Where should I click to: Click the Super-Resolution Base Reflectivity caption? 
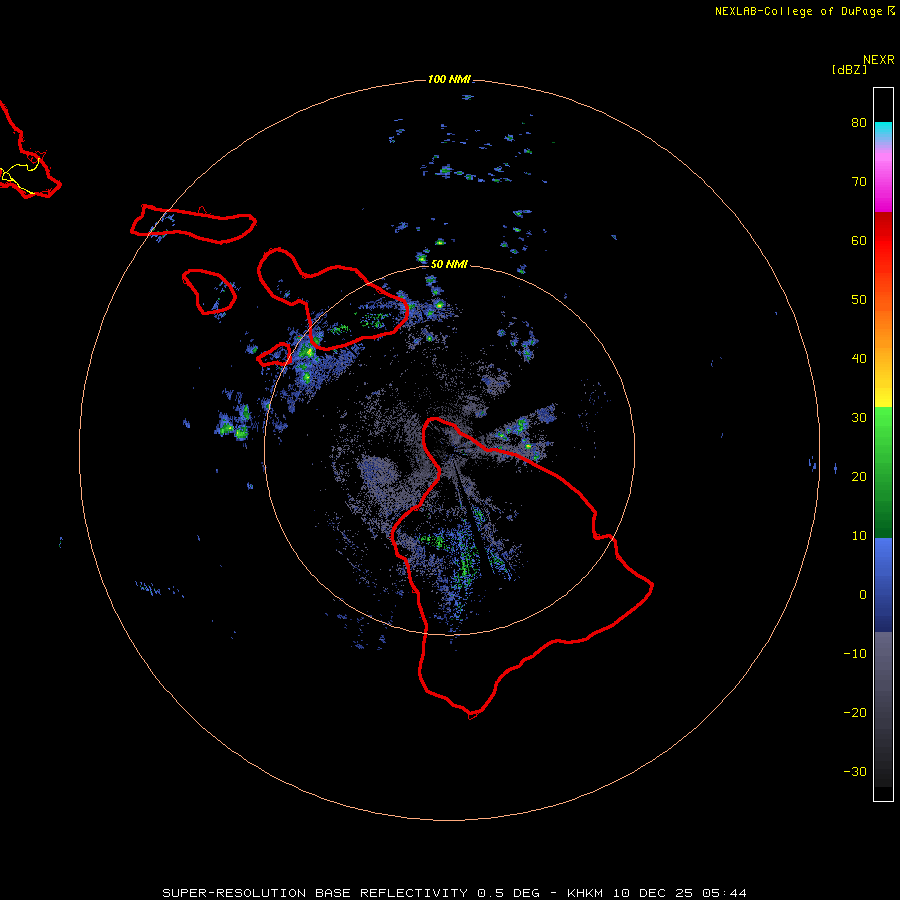(x=455, y=893)
